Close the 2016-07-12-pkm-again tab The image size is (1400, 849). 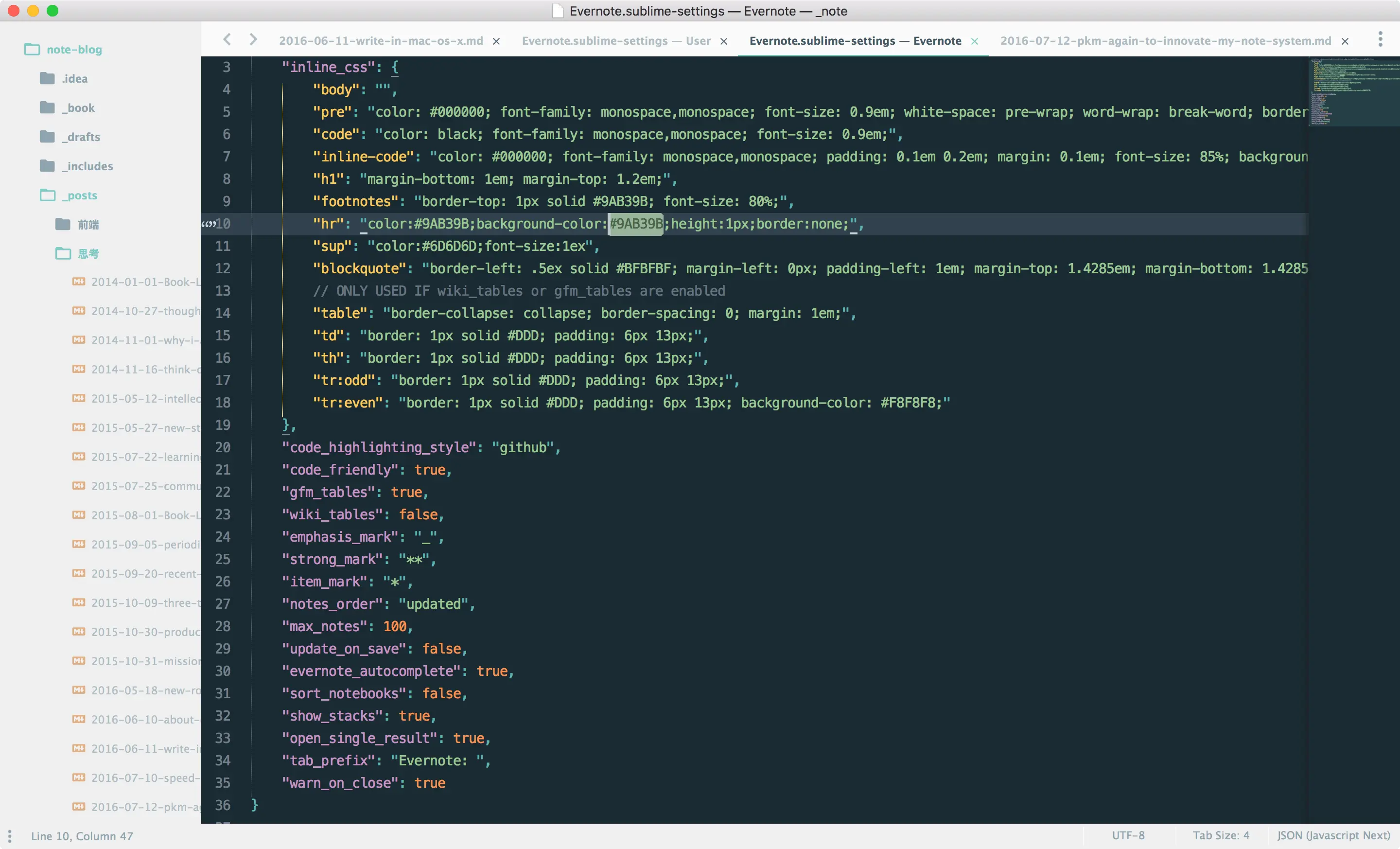[x=1345, y=41]
